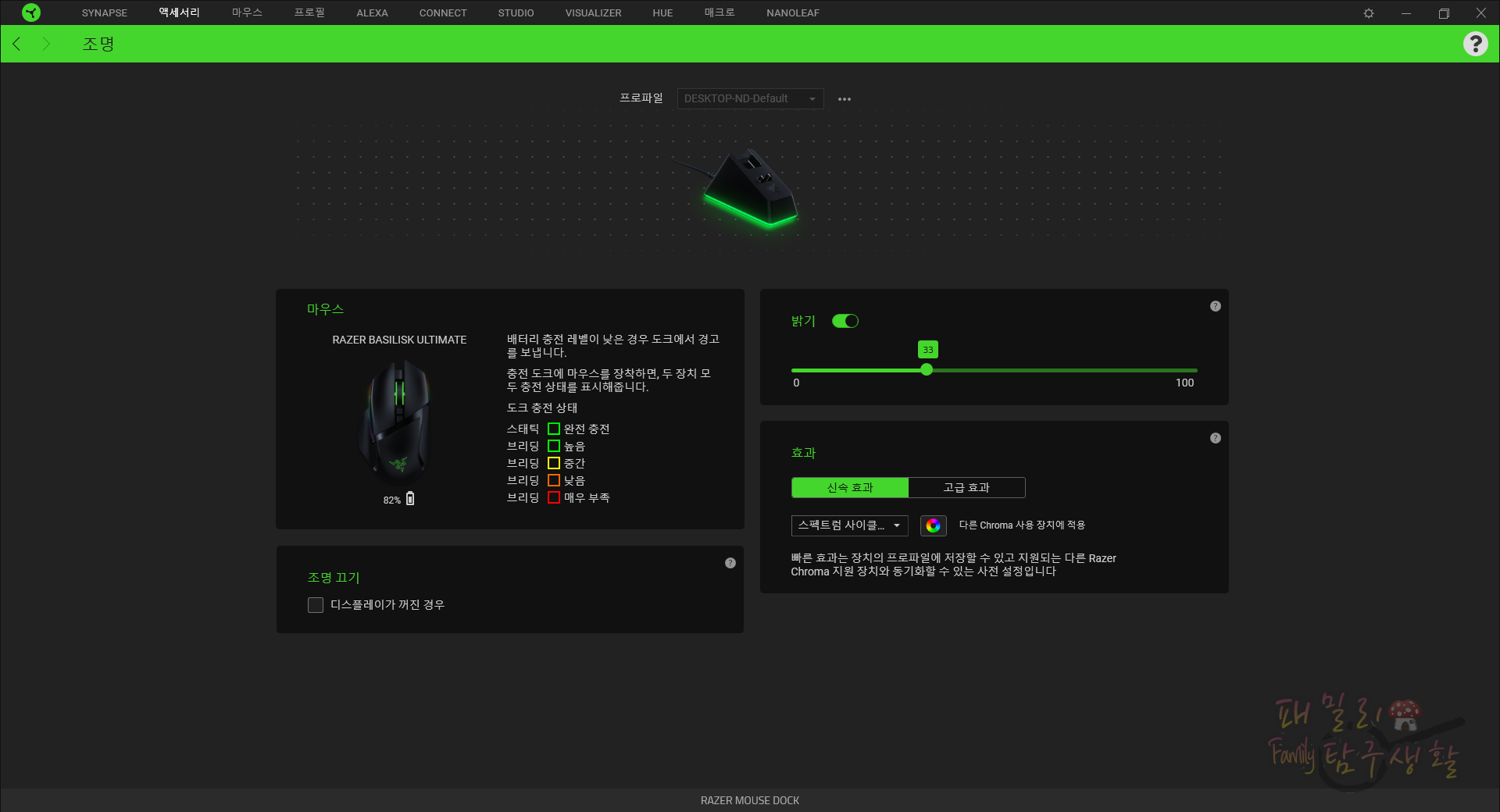Open the 스펙트럼 사이클 effect dropdown
Viewport: 1500px width, 812px height.
click(849, 525)
